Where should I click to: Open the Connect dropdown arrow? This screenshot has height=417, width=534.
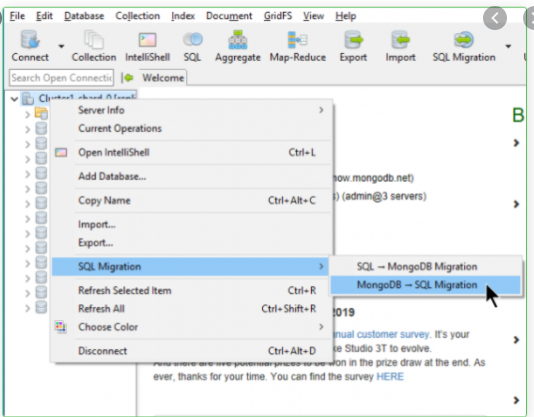tap(61, 46)
